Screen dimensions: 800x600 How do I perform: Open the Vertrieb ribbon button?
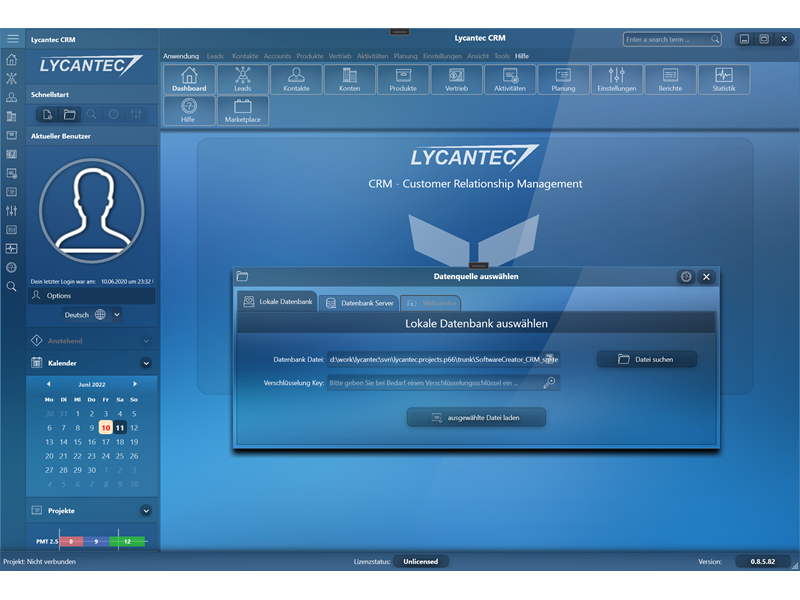coord(457,80)
